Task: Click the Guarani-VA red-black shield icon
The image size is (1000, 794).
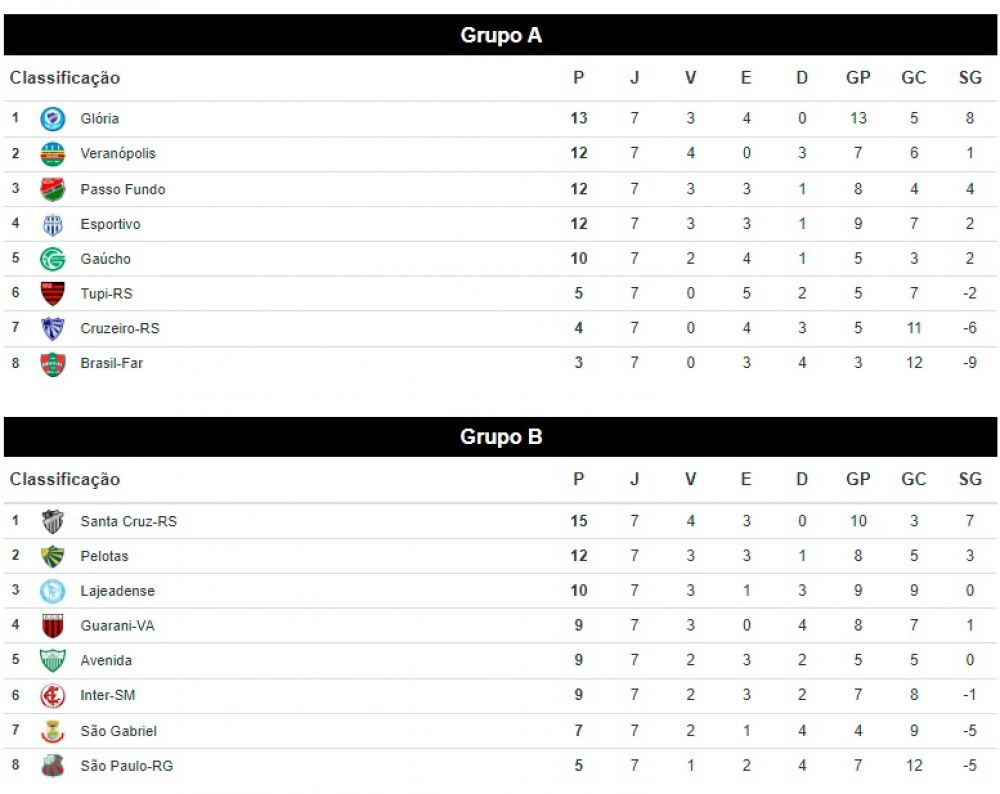Action: click(x=52, y=626)
